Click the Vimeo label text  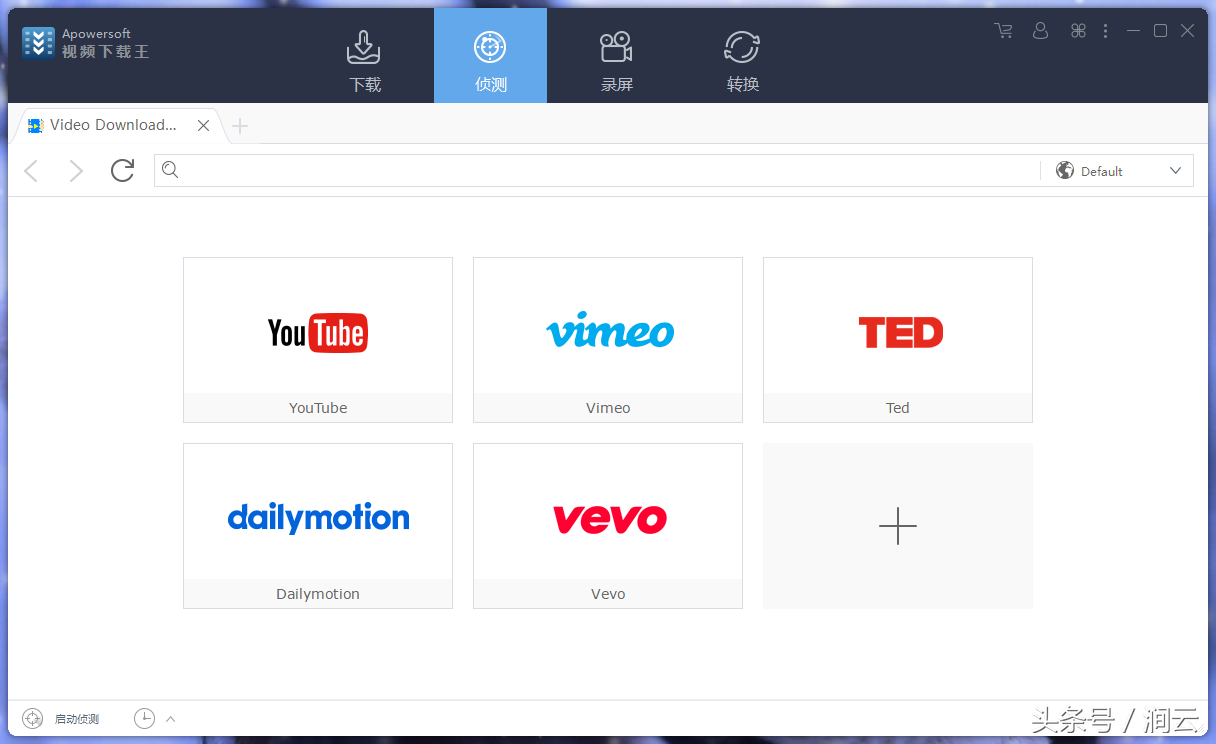pos(608,408)
